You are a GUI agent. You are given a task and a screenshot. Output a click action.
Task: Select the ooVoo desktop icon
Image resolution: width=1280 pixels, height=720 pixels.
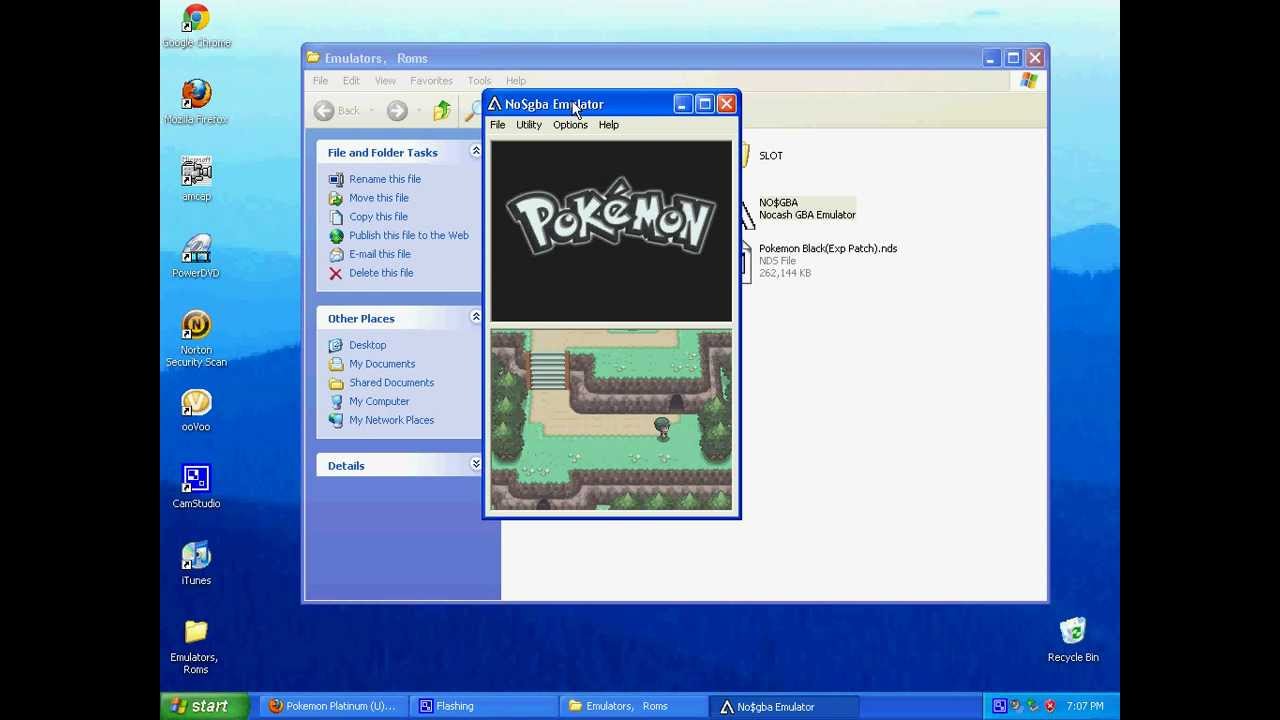point(196,410)
